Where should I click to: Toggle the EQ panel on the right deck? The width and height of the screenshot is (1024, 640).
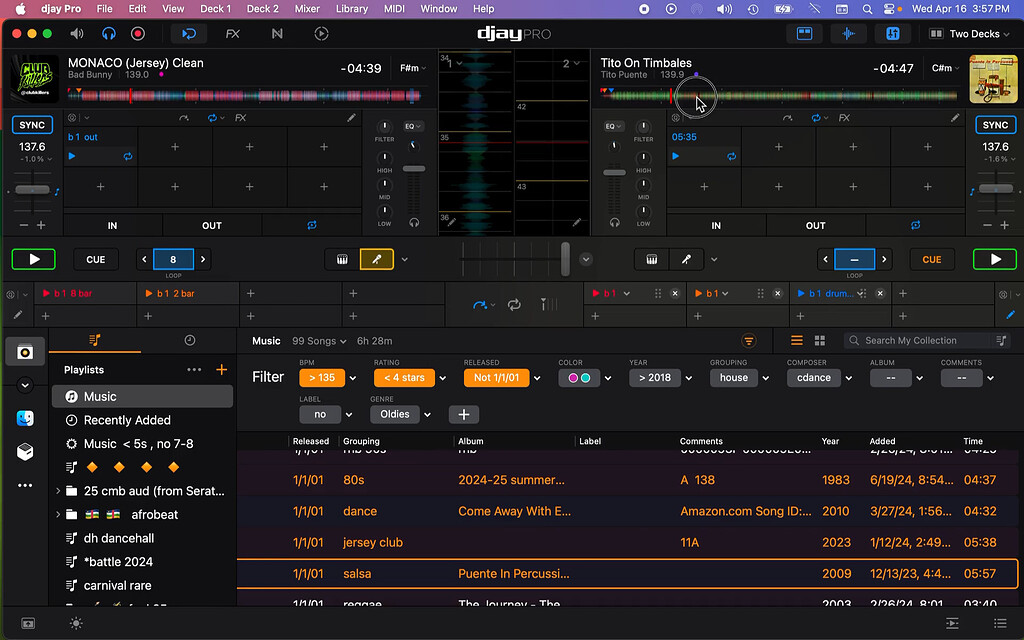pos(614,126)
